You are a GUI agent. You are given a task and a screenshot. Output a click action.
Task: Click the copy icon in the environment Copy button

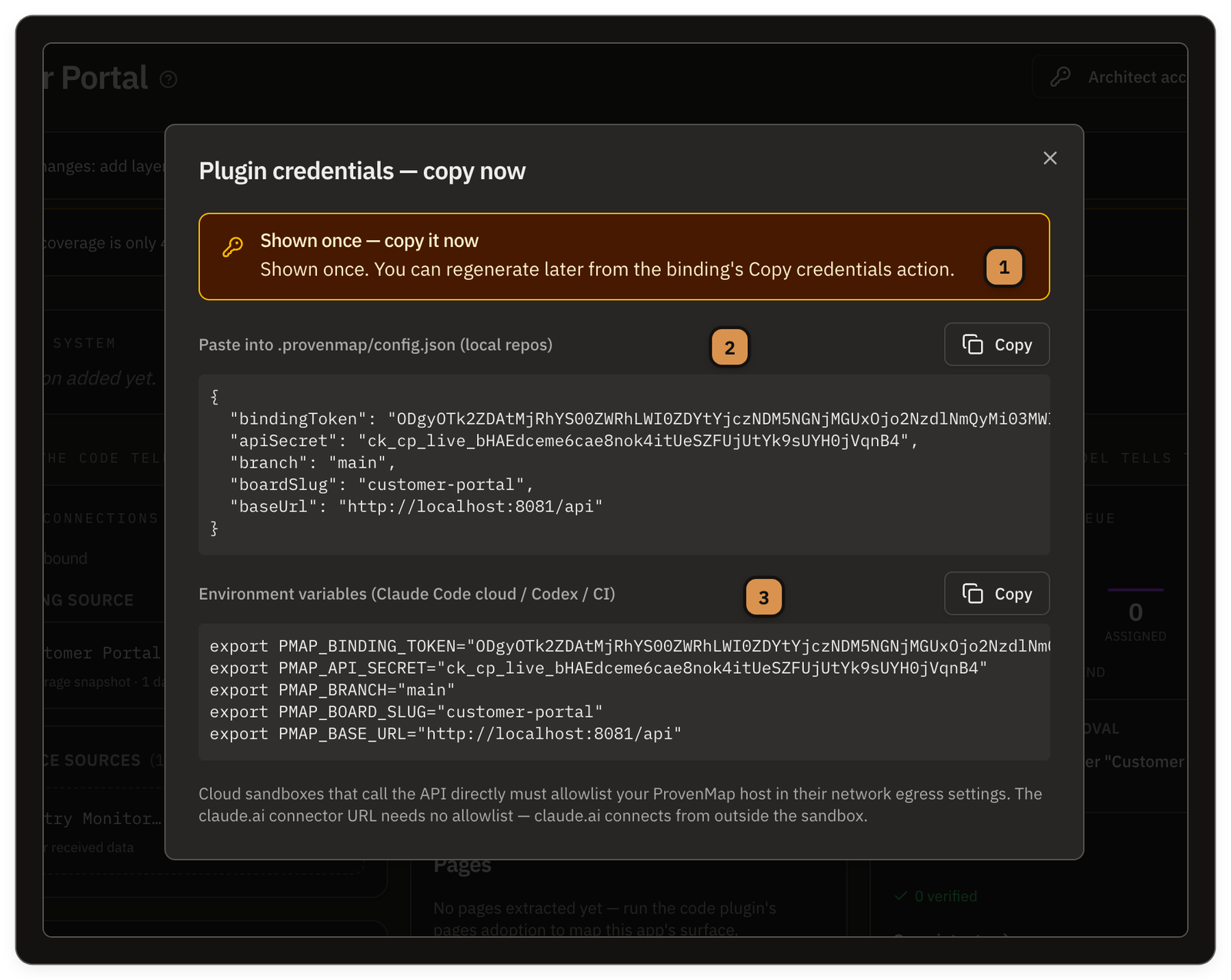pos(973,594)
